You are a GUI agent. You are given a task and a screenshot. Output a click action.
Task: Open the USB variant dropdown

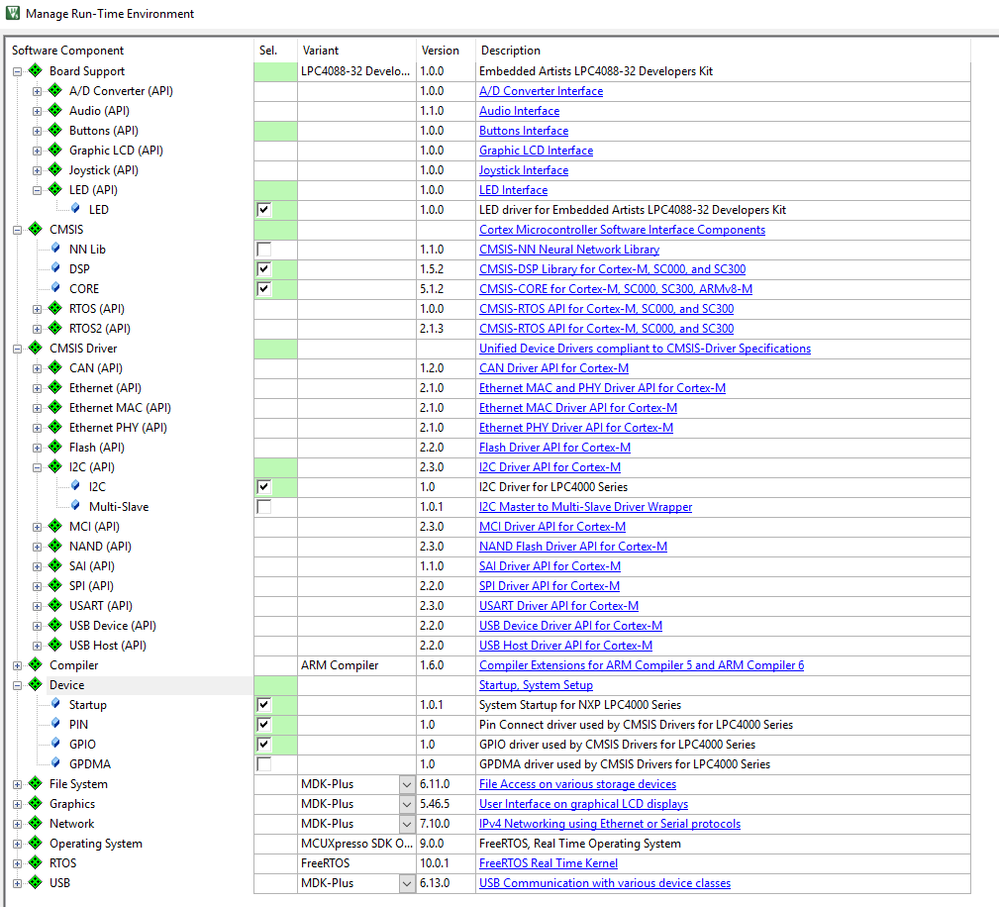point(407,883)
